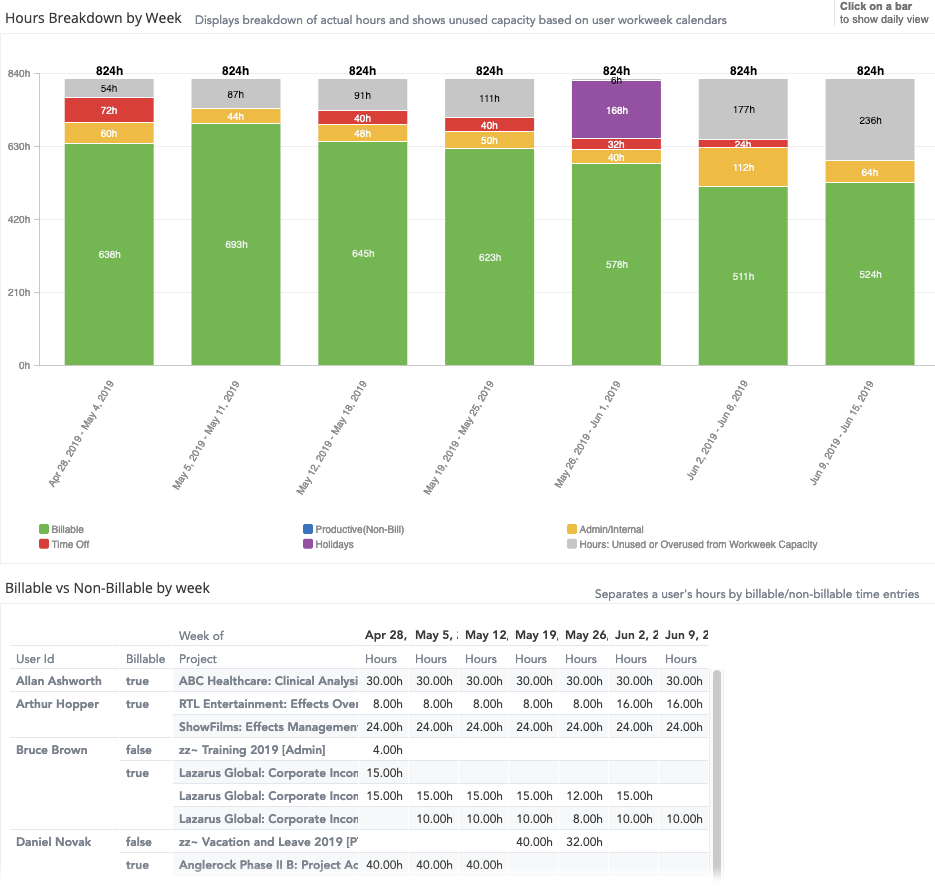Click Holidays legend label

click(x=335, y=544)
